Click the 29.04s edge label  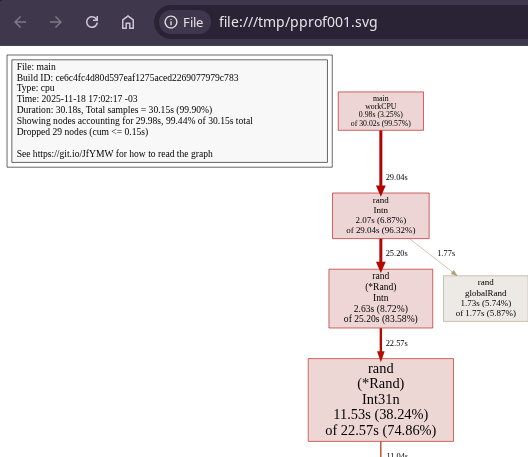coord(397,177)
